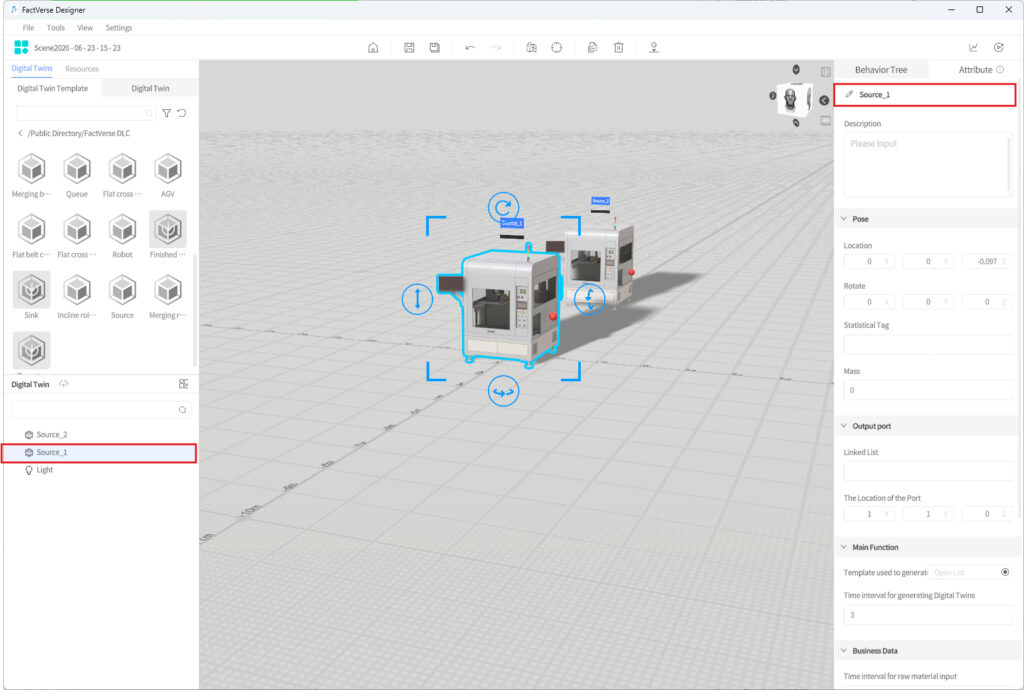Click the play simulation icon at top right
This screenshot has height=690, width=1024.
pos(999,48)
